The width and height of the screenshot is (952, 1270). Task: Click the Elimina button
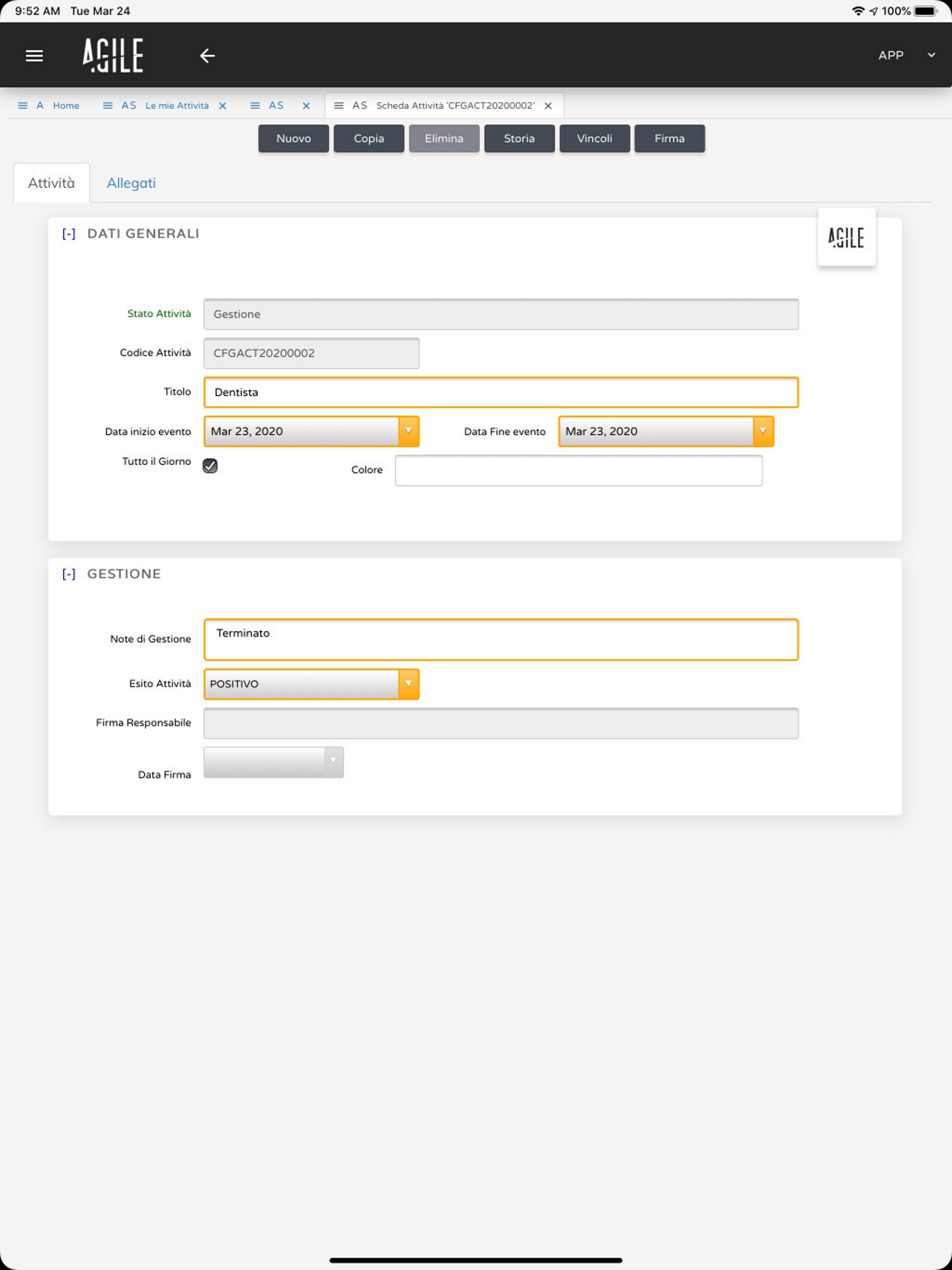(x=444, y=139)
